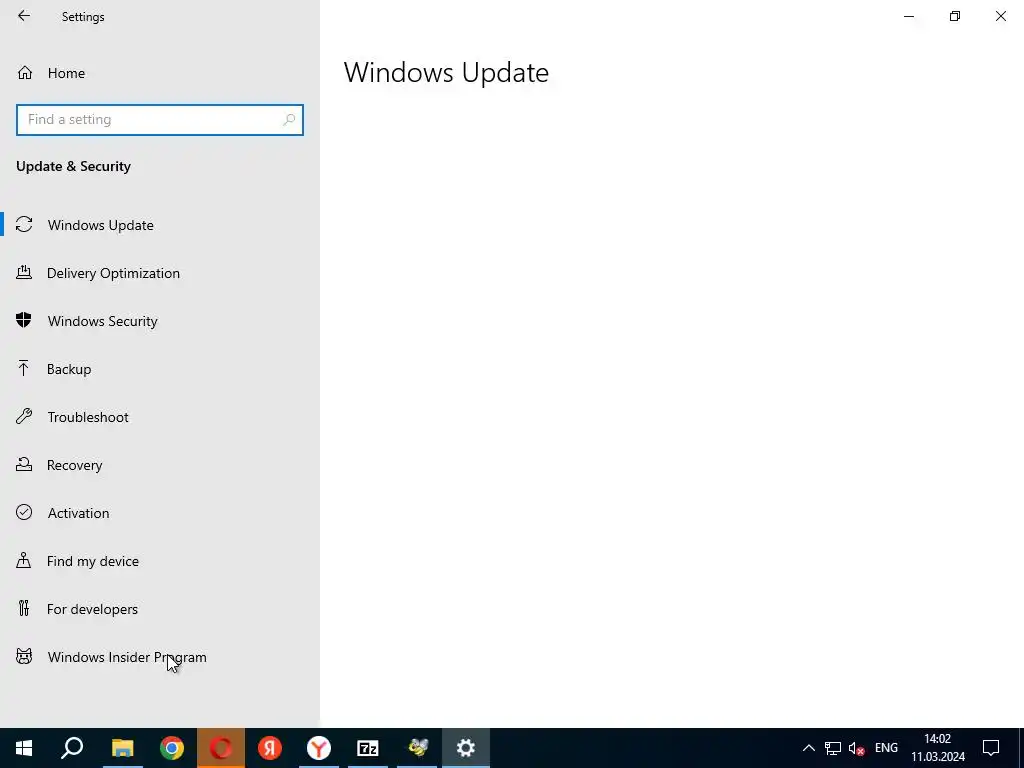Click the Windows Update page title

[446, 72]
